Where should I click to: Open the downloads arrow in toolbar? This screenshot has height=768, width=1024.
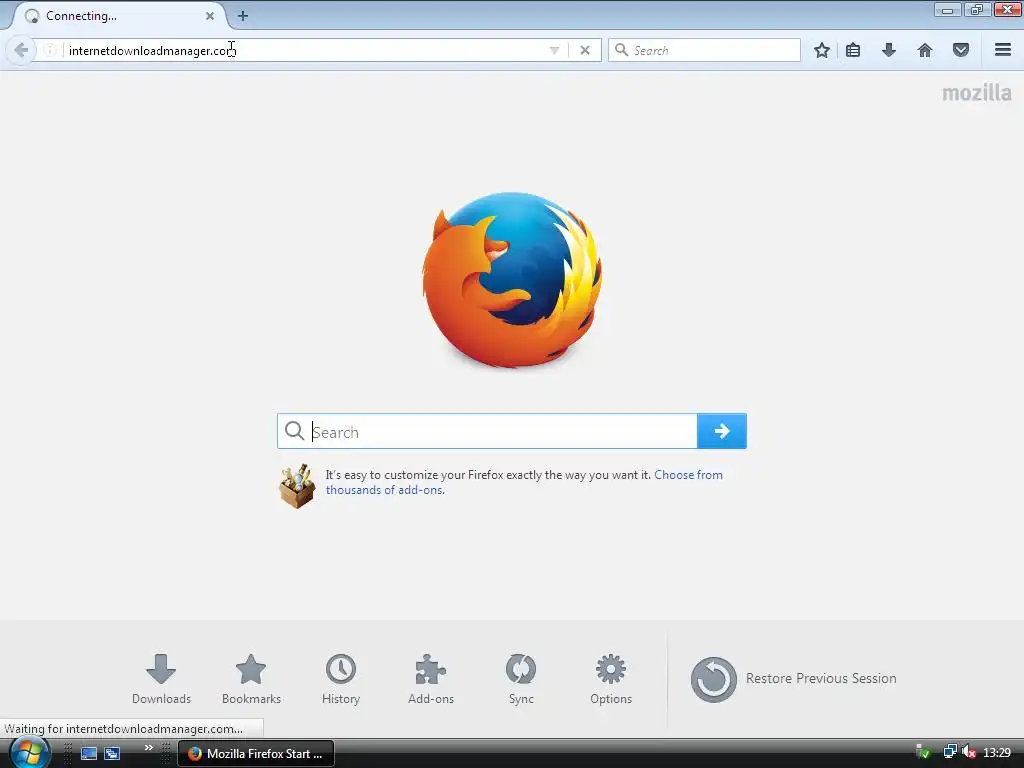[x=889, y=50]
